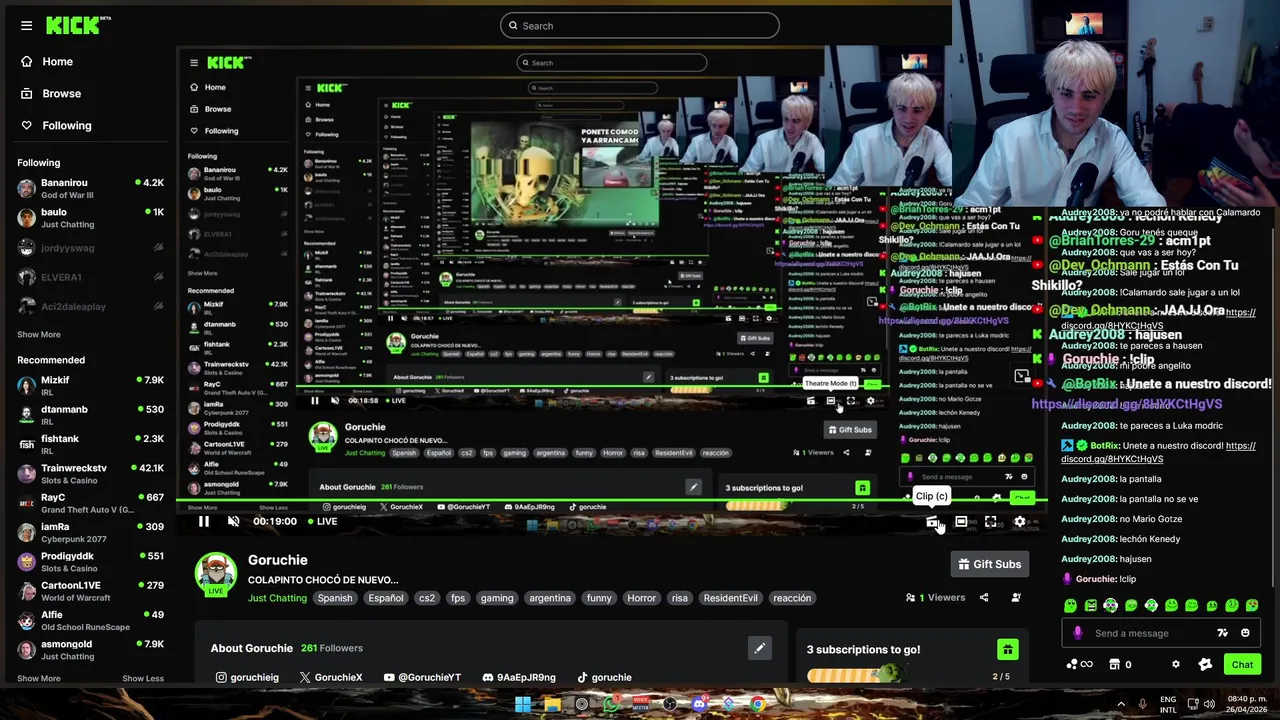Open Windows Start on the taskbar
1280x720 pixels.
523,704
